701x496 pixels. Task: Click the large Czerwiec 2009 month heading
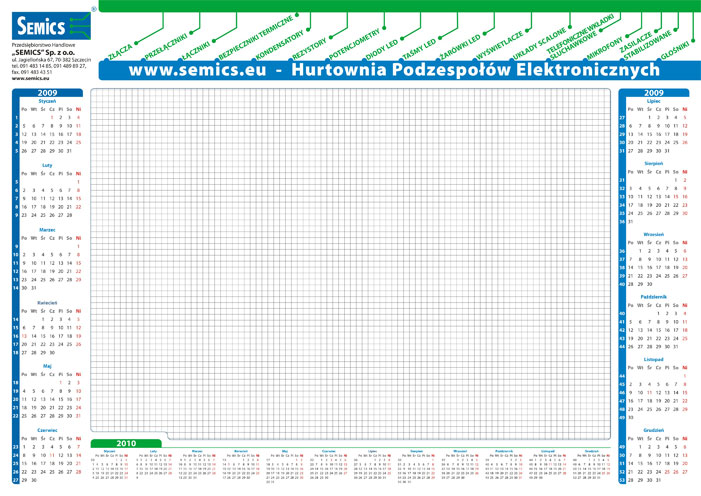47,430
